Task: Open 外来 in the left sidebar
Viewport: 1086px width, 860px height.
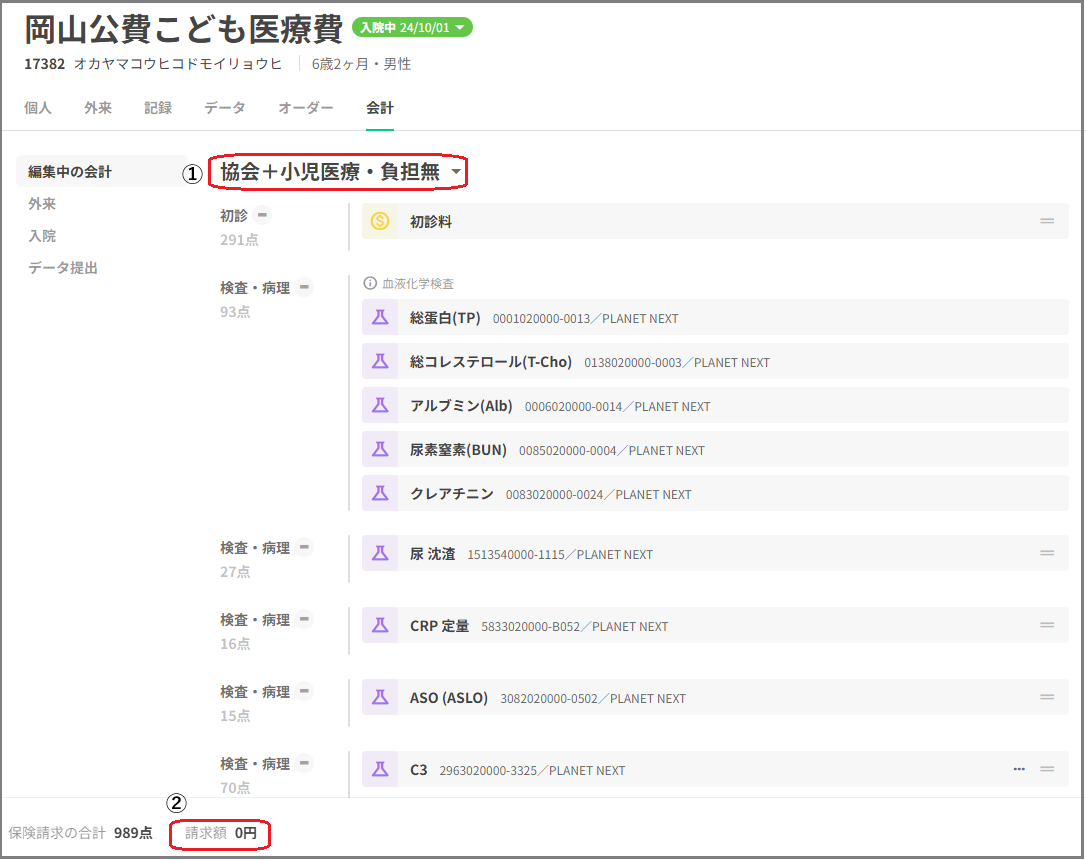Action: (42, 204)
